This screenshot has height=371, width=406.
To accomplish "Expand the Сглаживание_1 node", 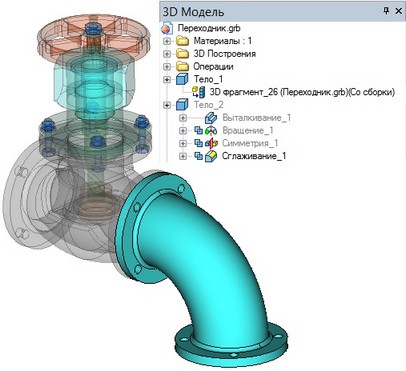I will coord(183,156).
